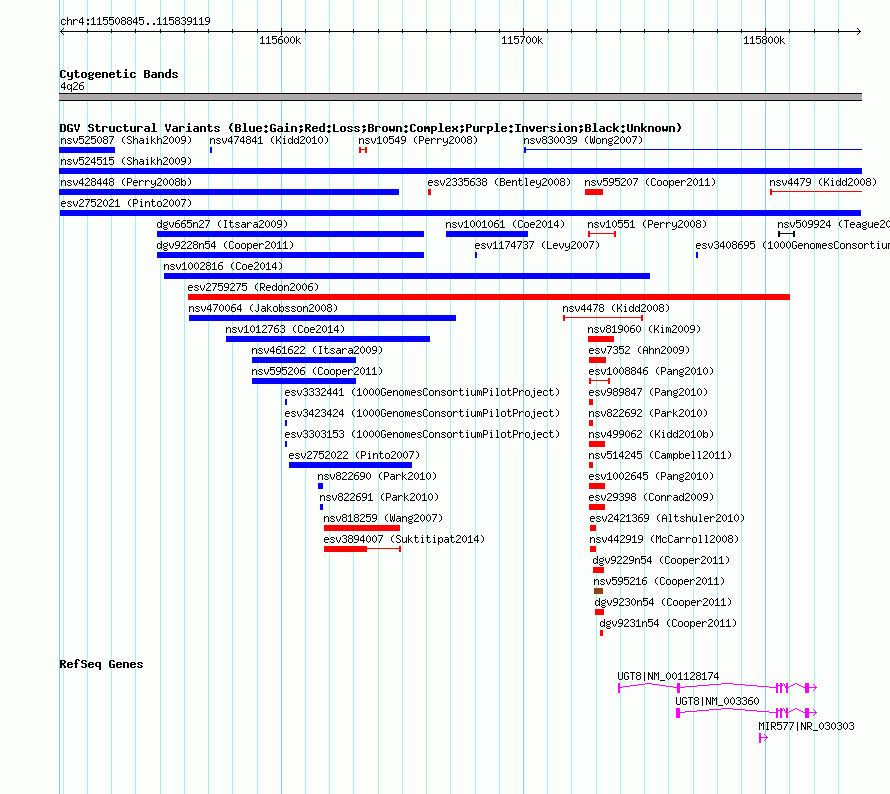This screenshot has height=794, width=890.
Task: Select the nsv595216 (Cooper2011) brown complex variant
Action: coord(598,591)
